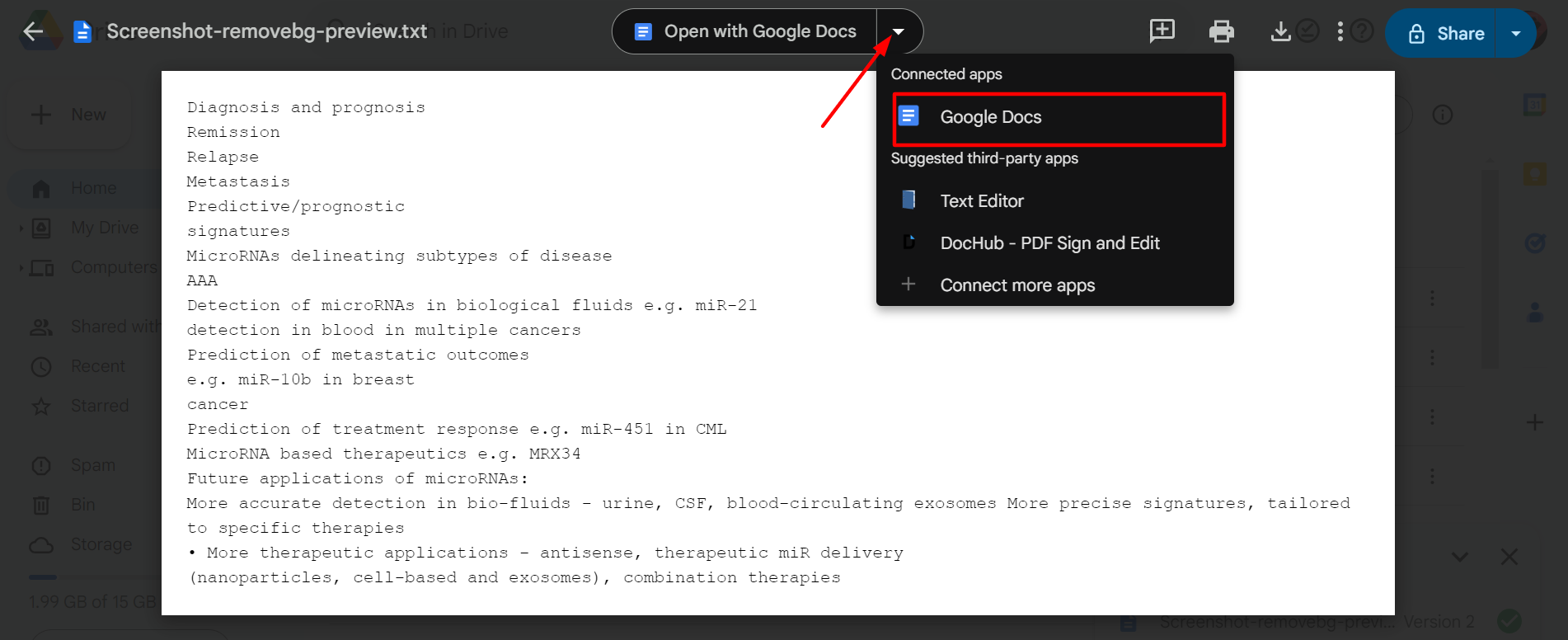The image size is (1568, 640).
Task: Download the file using the download icon
Action: point(1280,31)
